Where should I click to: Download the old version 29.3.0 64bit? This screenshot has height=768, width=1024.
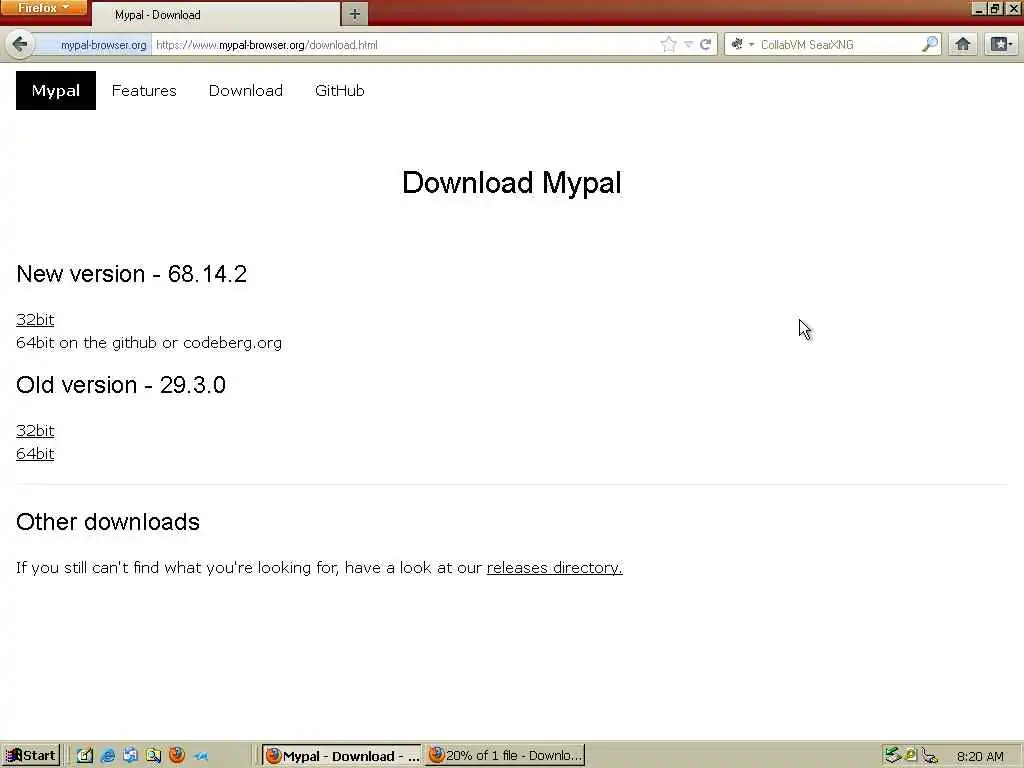[35, 453]
